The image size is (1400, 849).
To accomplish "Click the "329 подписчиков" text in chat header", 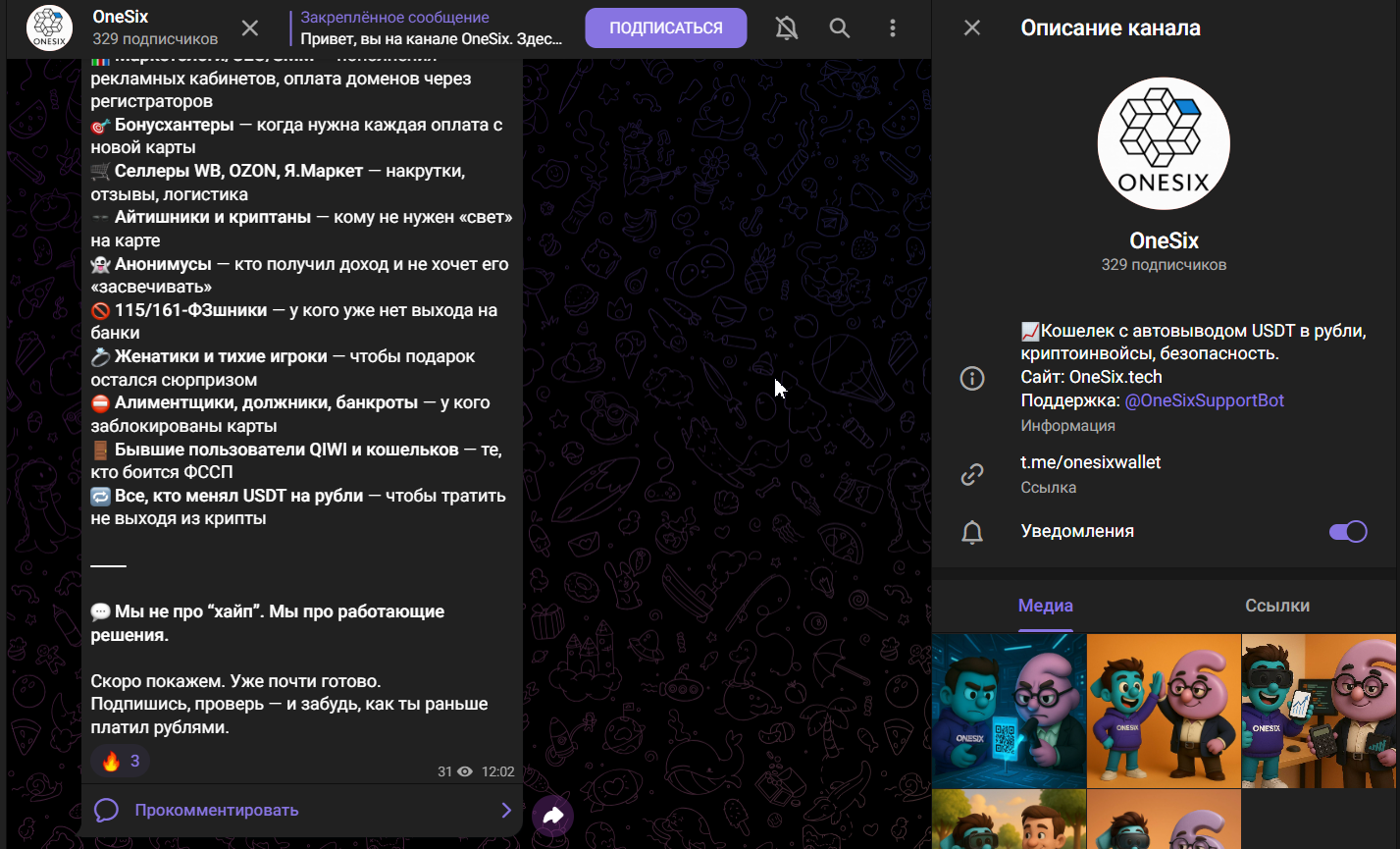I will (155, 39).
